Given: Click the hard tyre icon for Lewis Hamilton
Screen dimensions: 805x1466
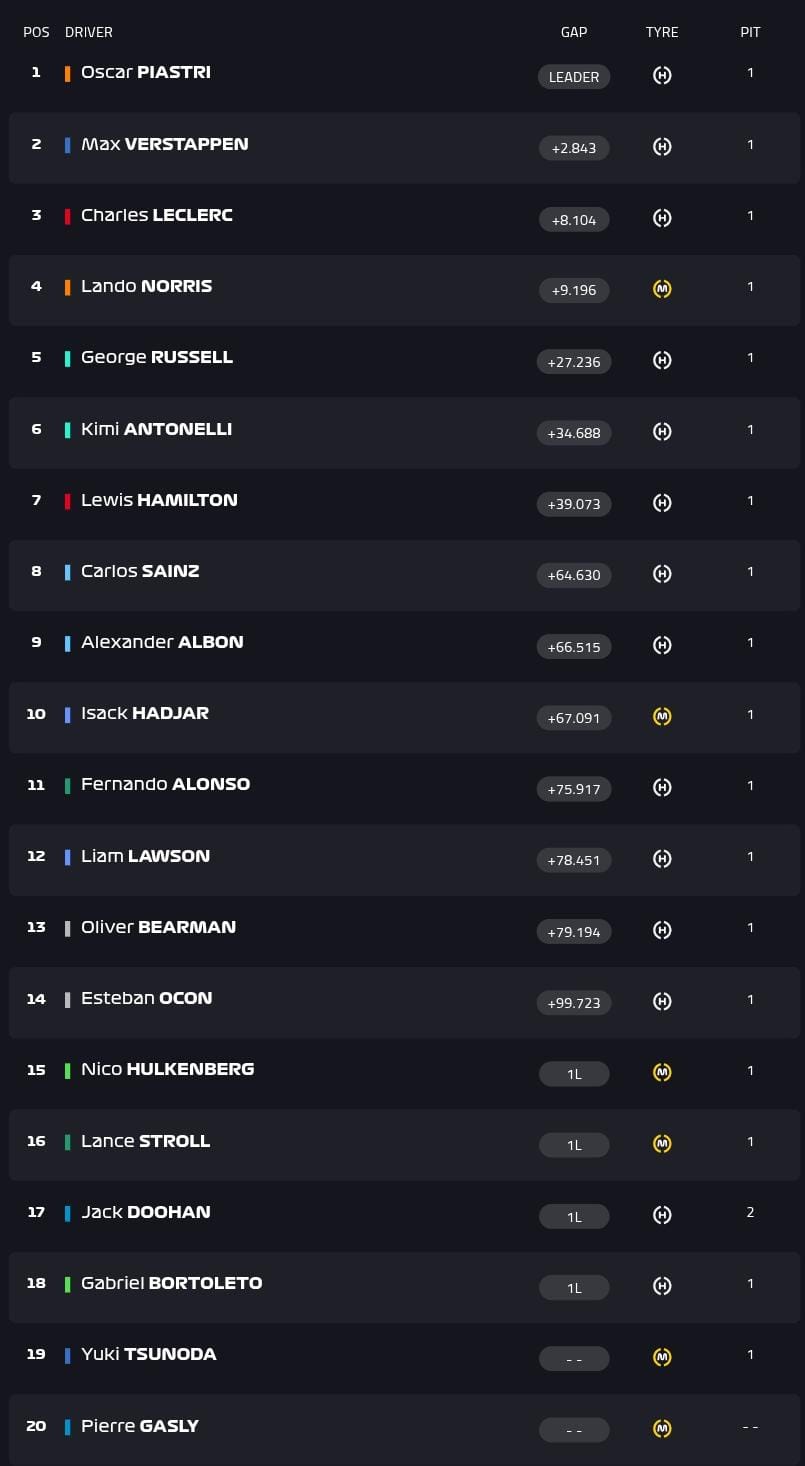Looking at the screenshot, I should point(662,503).
